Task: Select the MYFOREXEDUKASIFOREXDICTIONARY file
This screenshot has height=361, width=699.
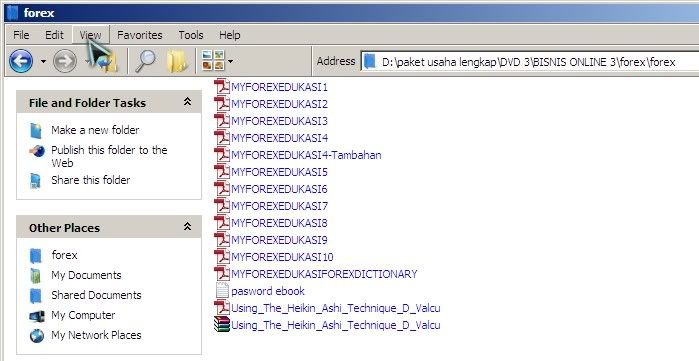Action: (324, 274)
